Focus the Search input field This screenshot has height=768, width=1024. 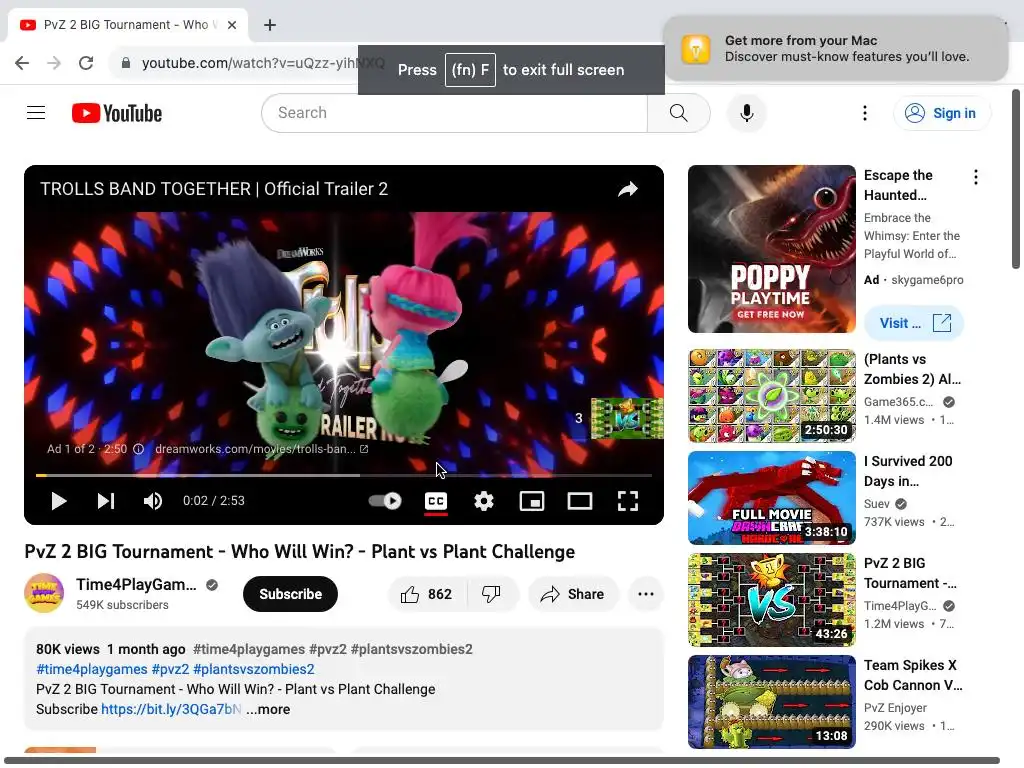(x=455, y=113)
